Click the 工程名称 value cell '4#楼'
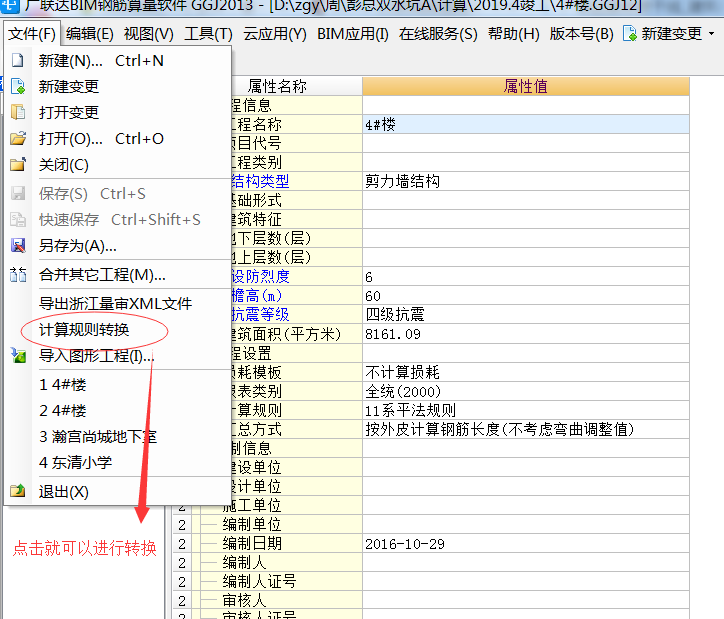 pyautogui.click(x=525, y=124)
